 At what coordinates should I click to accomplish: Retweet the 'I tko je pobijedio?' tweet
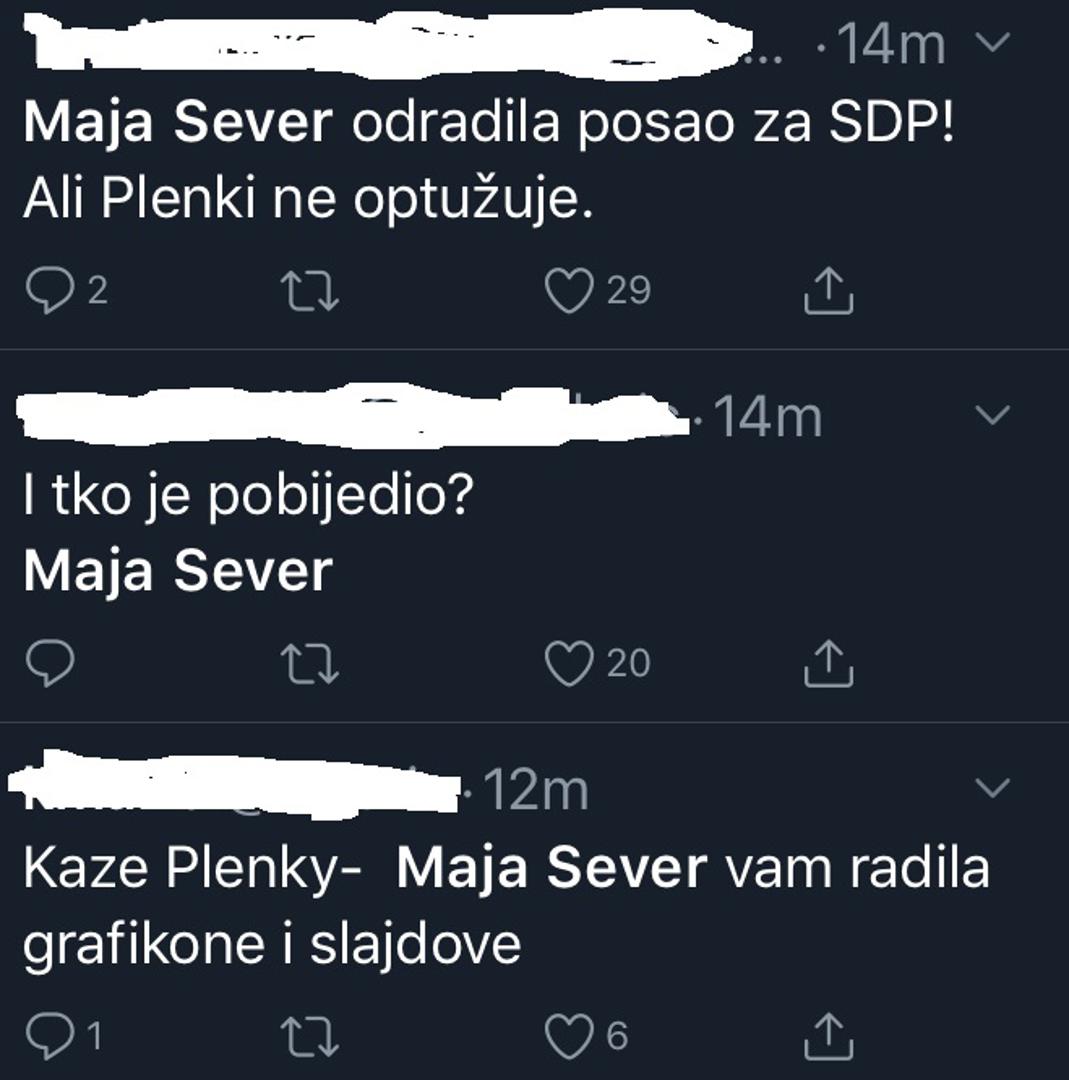coord(311,664)
